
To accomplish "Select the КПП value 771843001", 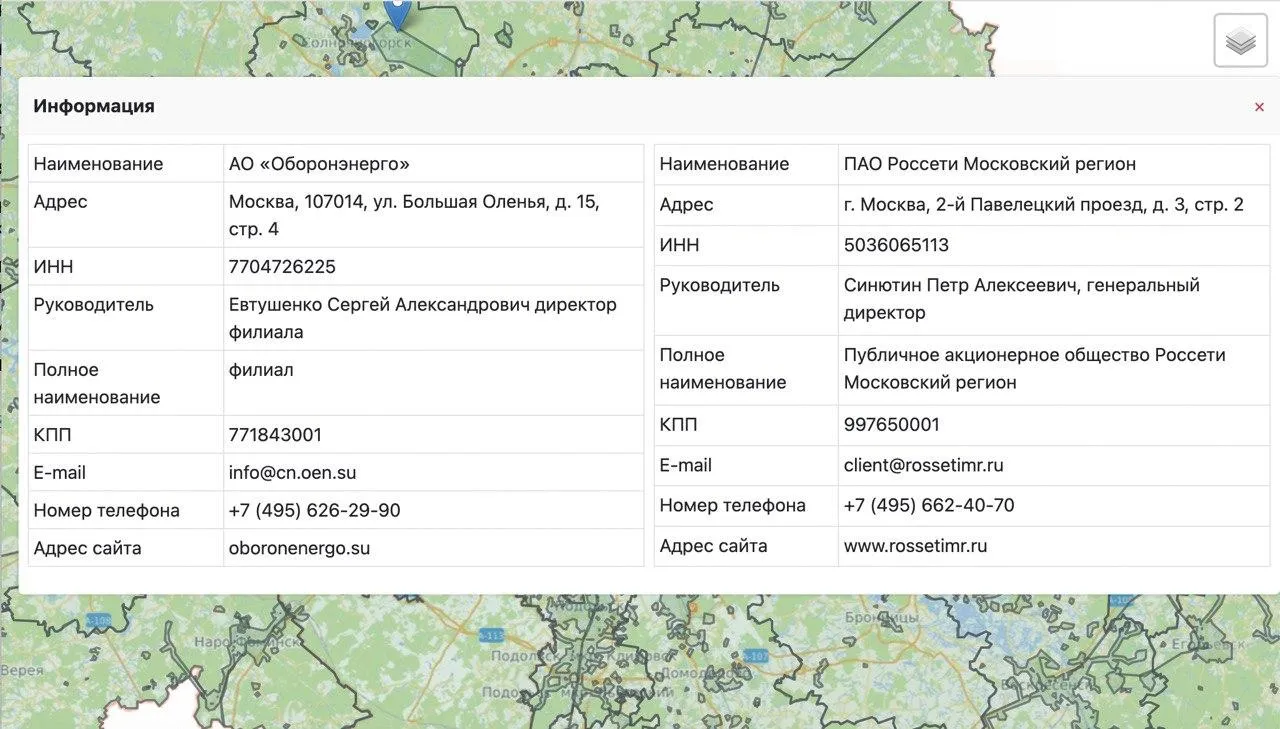I will point(275,435).
